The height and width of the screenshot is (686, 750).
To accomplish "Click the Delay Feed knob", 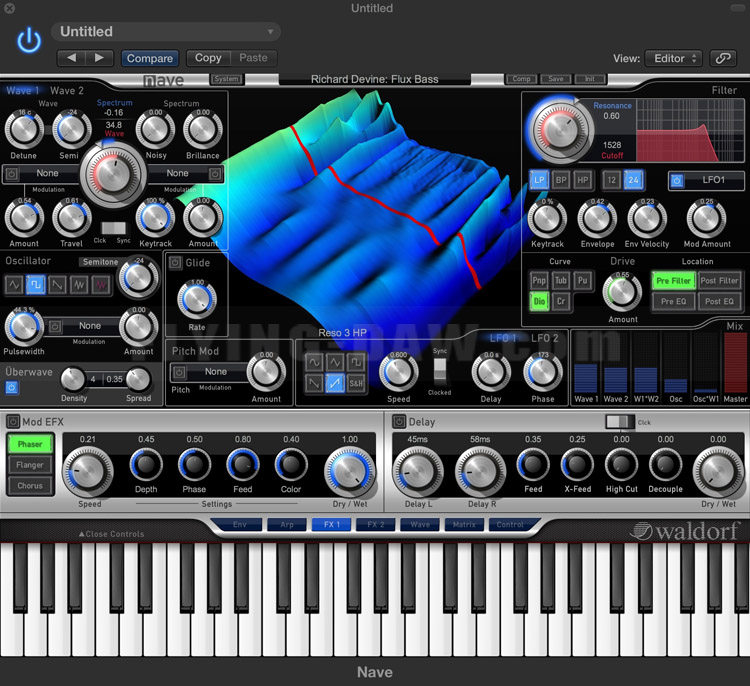I will tap(533, 465).
